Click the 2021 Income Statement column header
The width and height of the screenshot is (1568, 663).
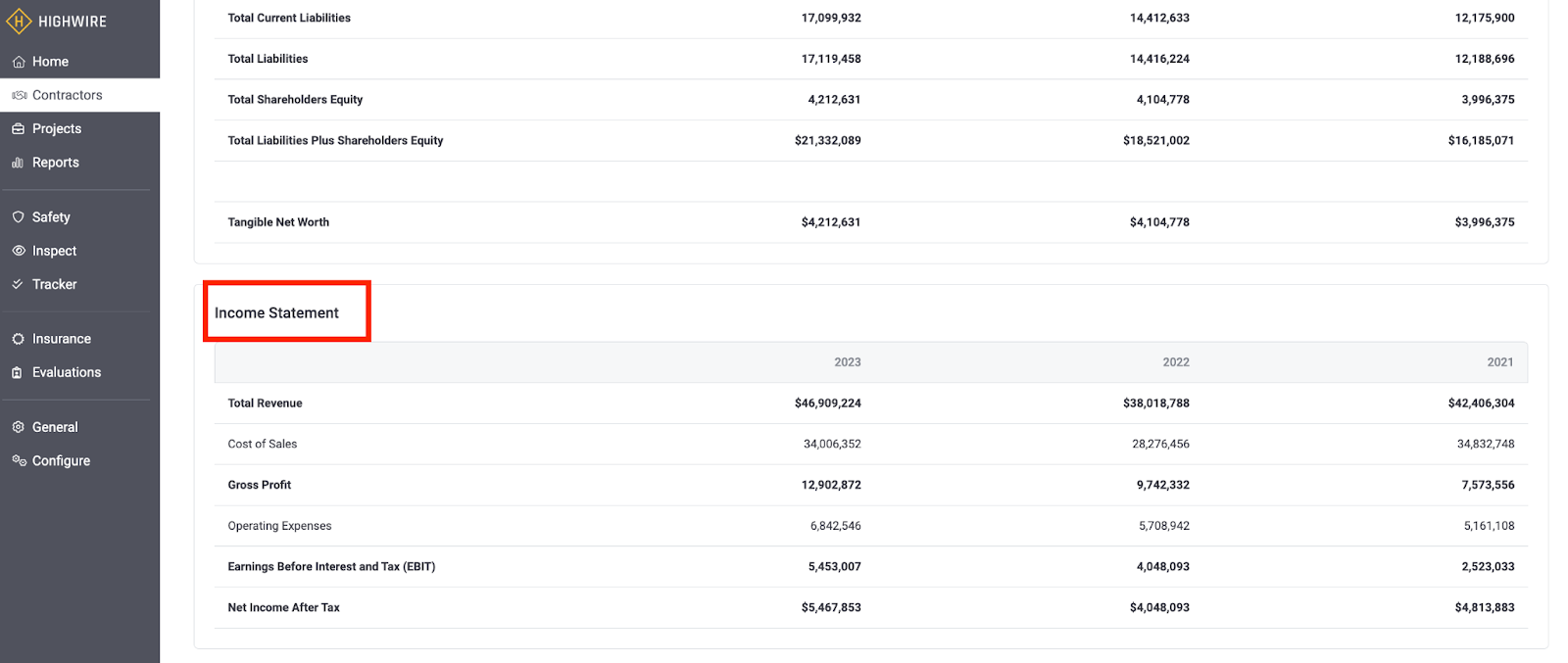point(1499,362)
